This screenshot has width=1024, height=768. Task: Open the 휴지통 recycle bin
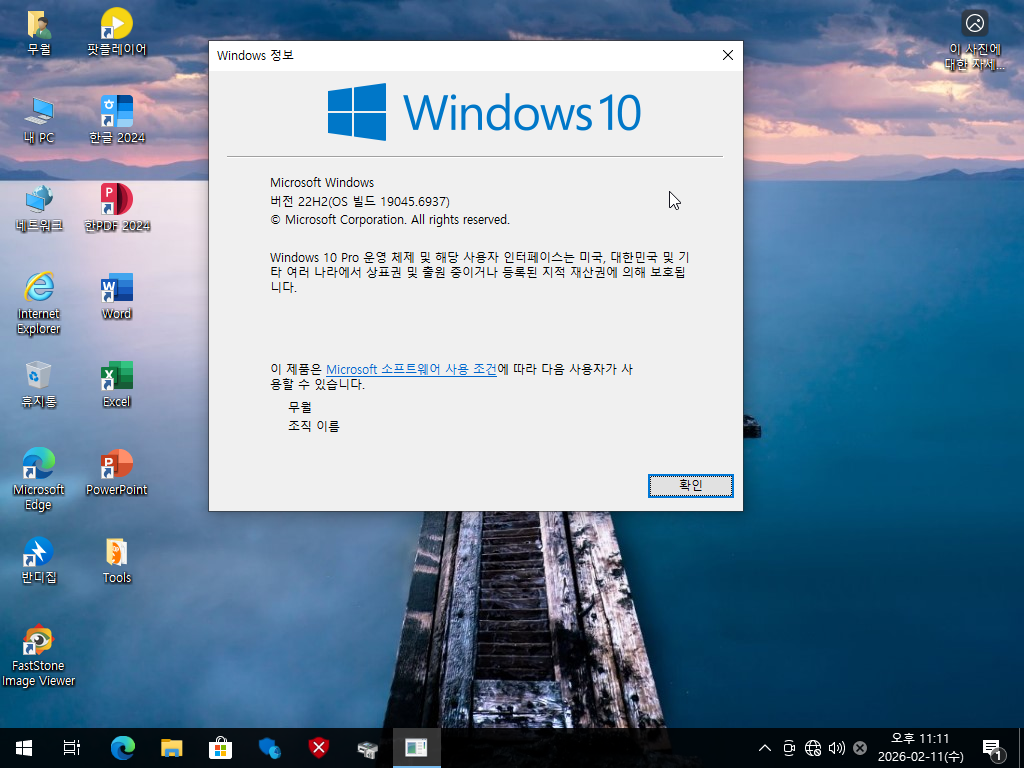[39, 385]
